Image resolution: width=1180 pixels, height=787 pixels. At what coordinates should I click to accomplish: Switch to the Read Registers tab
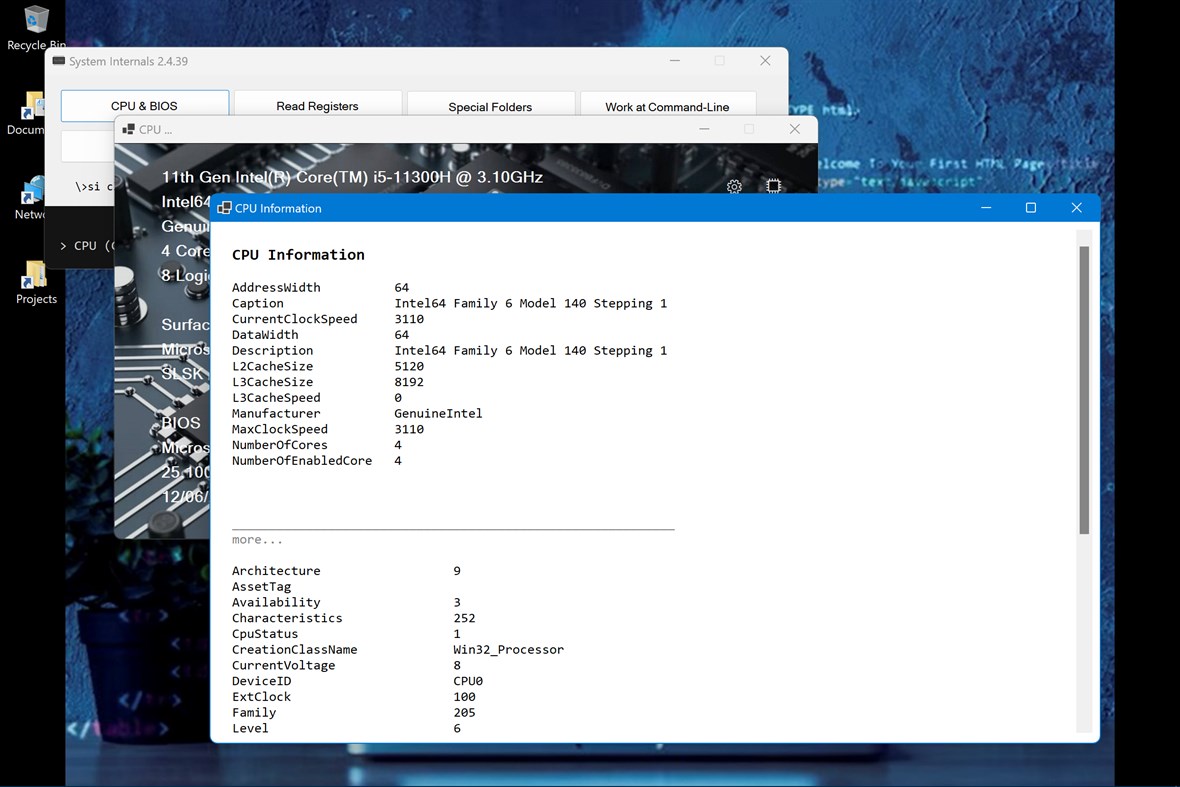pyautogui.click(x=318, y=106)
